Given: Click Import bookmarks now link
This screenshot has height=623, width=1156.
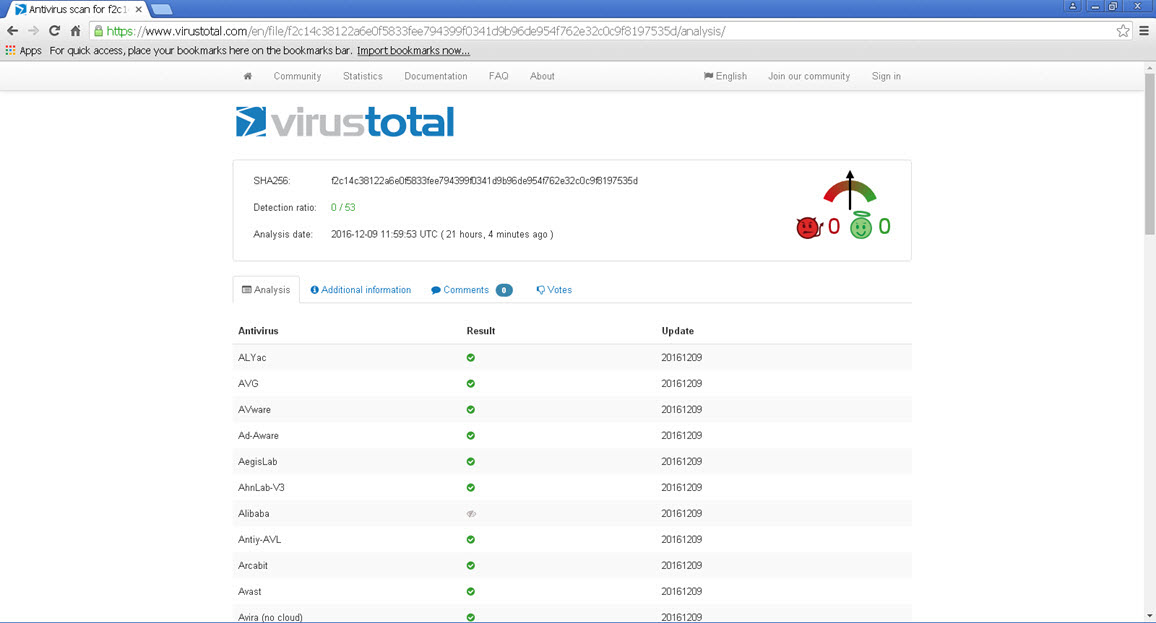Looking at the screenshot, I should 414,51.
